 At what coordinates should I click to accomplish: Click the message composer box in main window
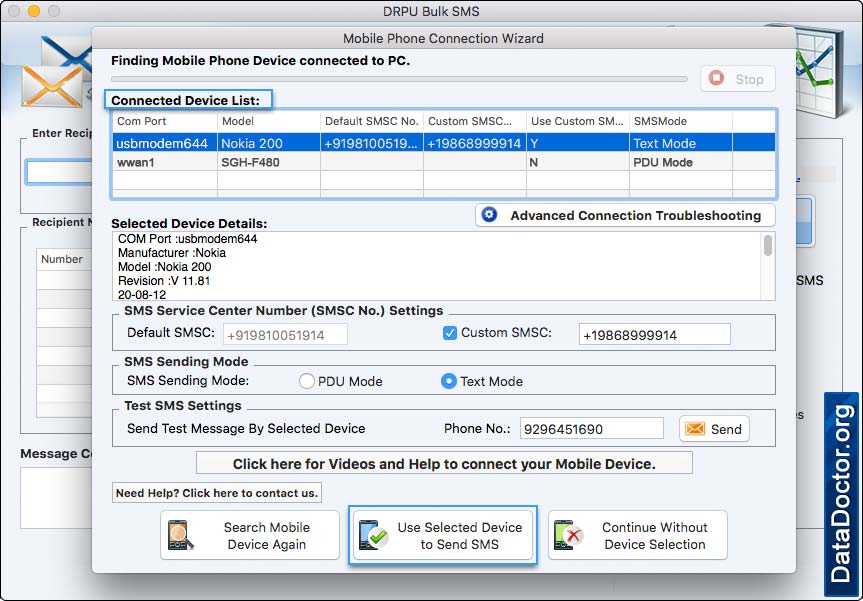pos(56,498)
